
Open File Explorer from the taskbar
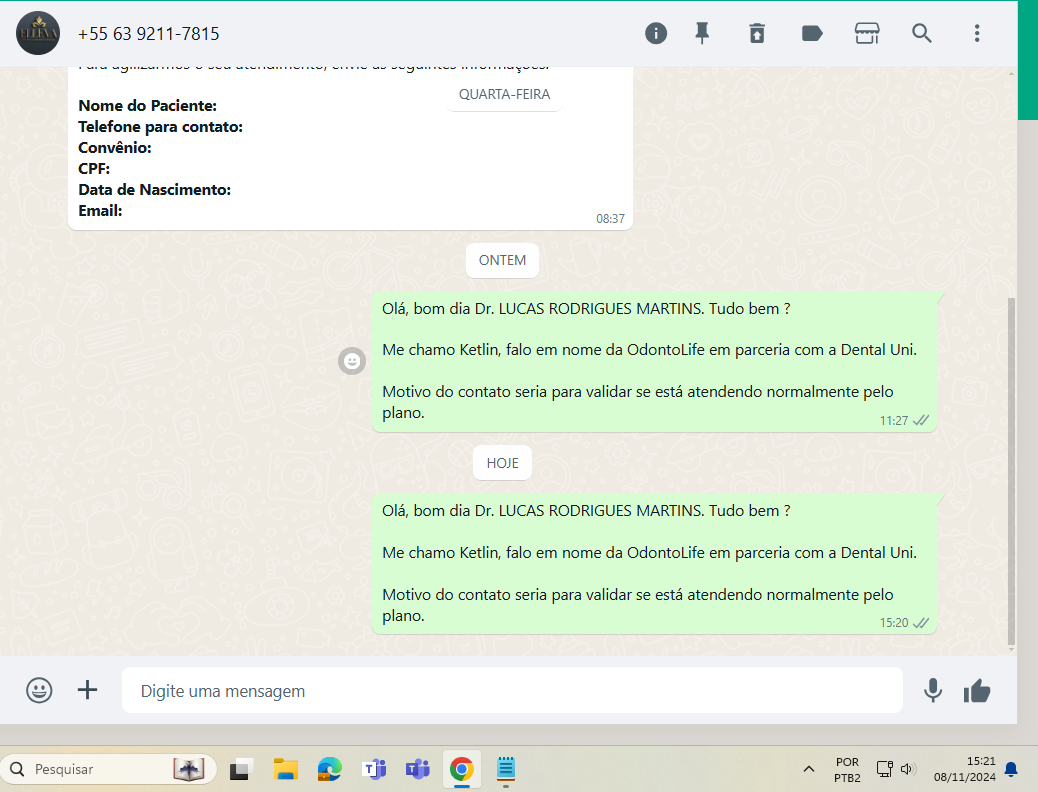[285, 769]
